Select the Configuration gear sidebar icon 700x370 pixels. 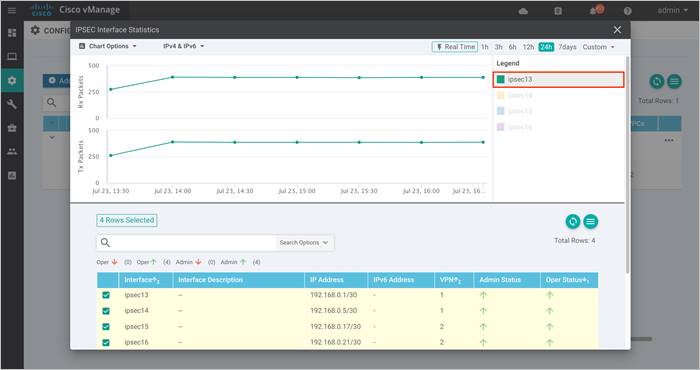point(12,81)
